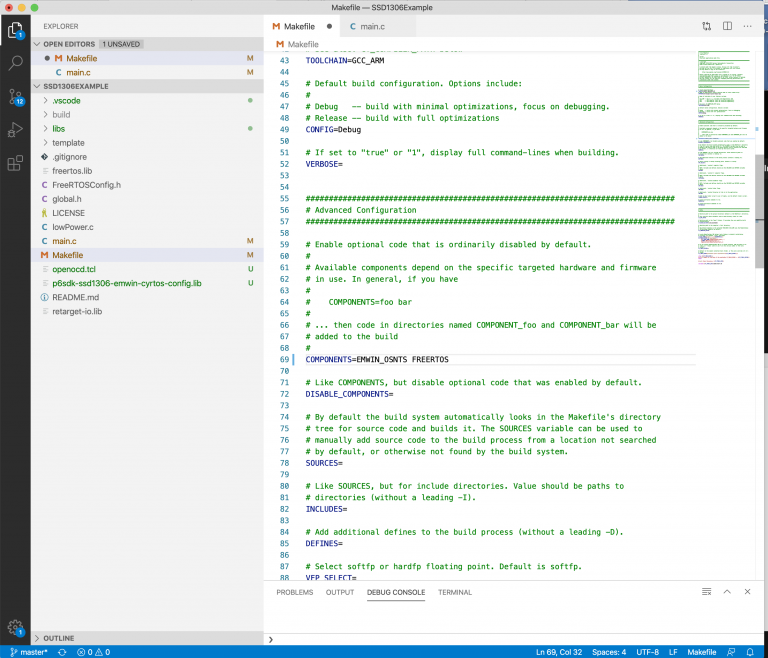Open Changes compare icon in editor toolbar

[706, 26]
